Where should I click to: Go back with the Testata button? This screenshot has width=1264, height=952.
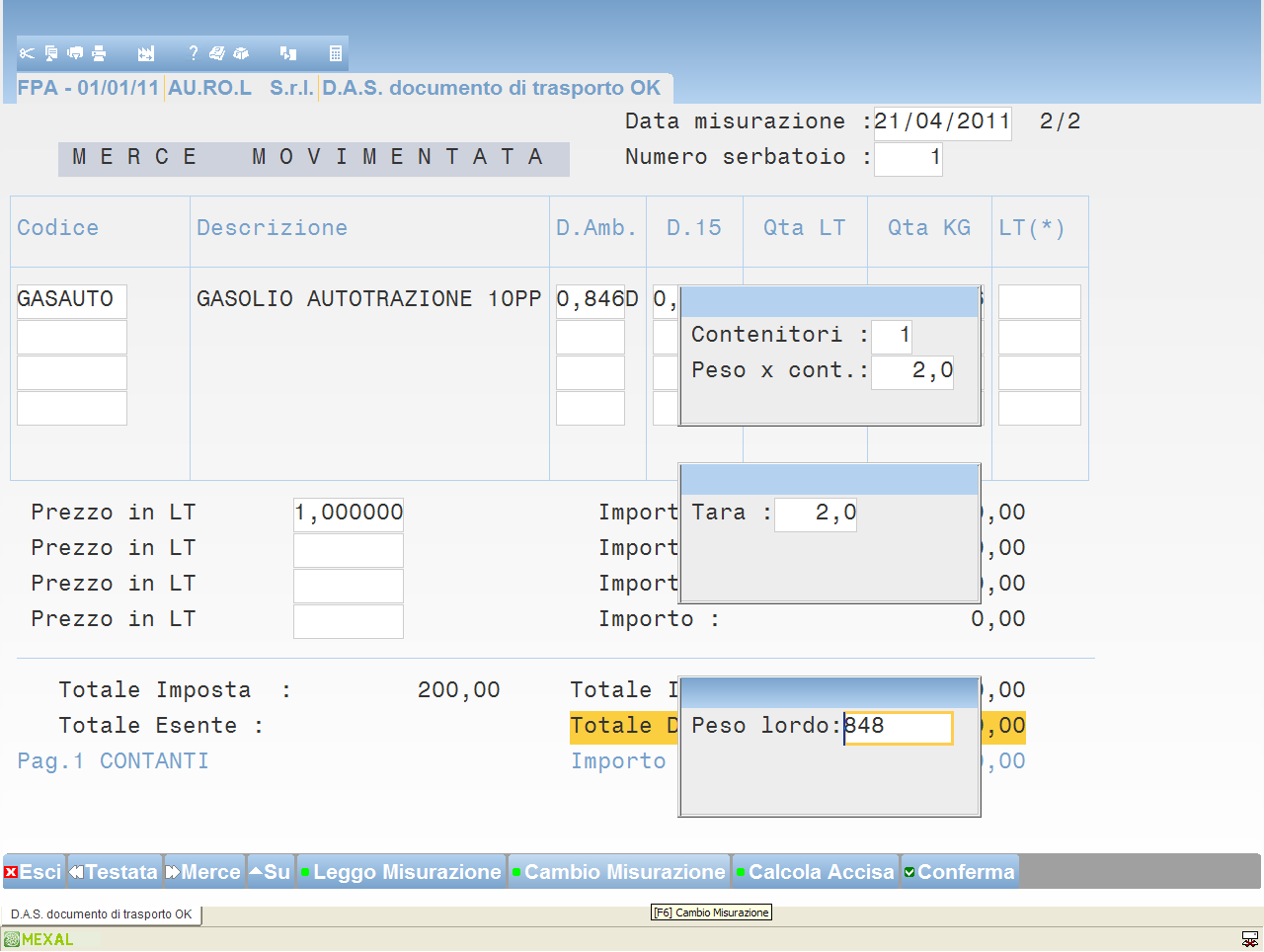click(x=115, y=872)
